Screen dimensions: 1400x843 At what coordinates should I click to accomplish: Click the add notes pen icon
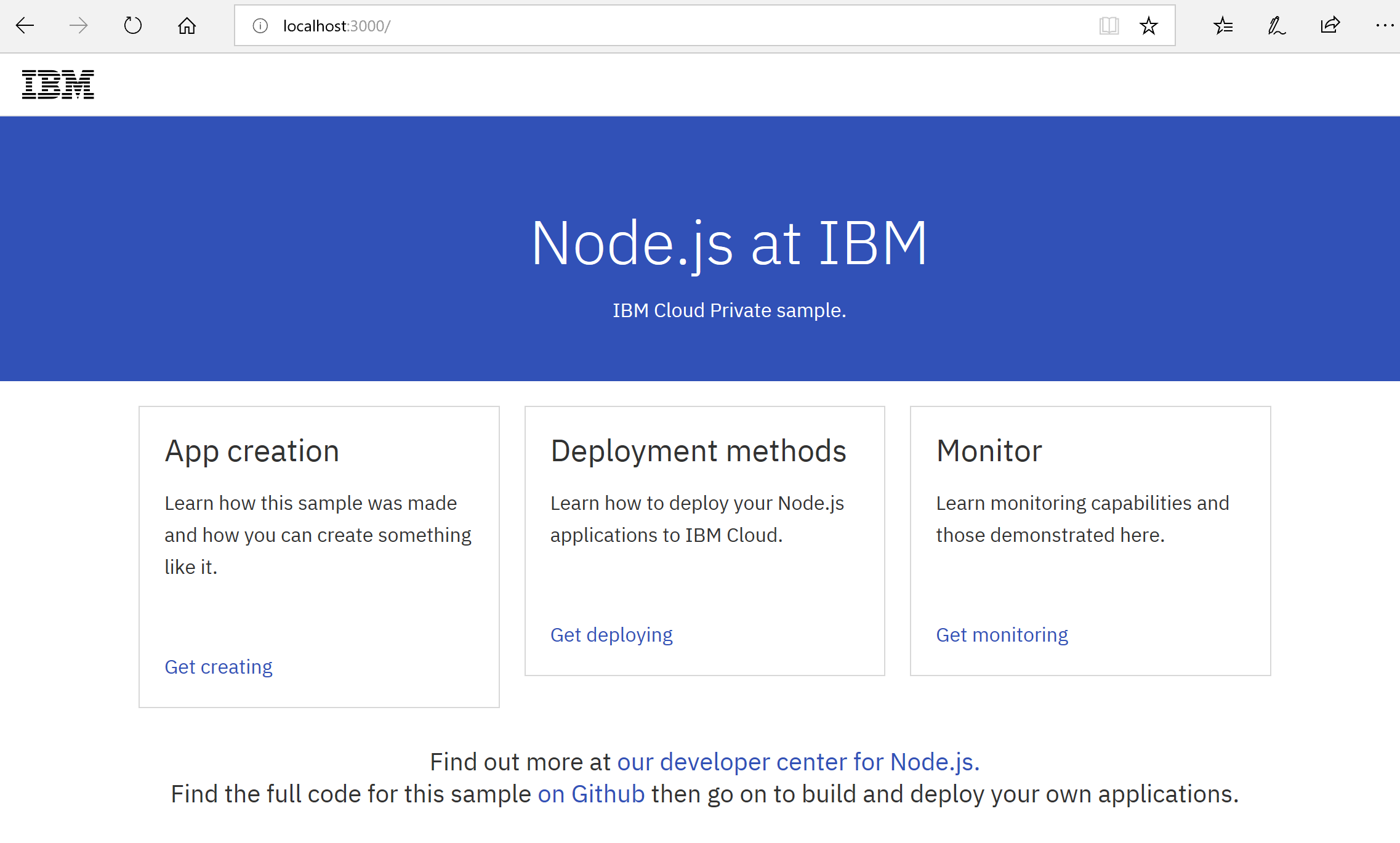coord(1276,26)
